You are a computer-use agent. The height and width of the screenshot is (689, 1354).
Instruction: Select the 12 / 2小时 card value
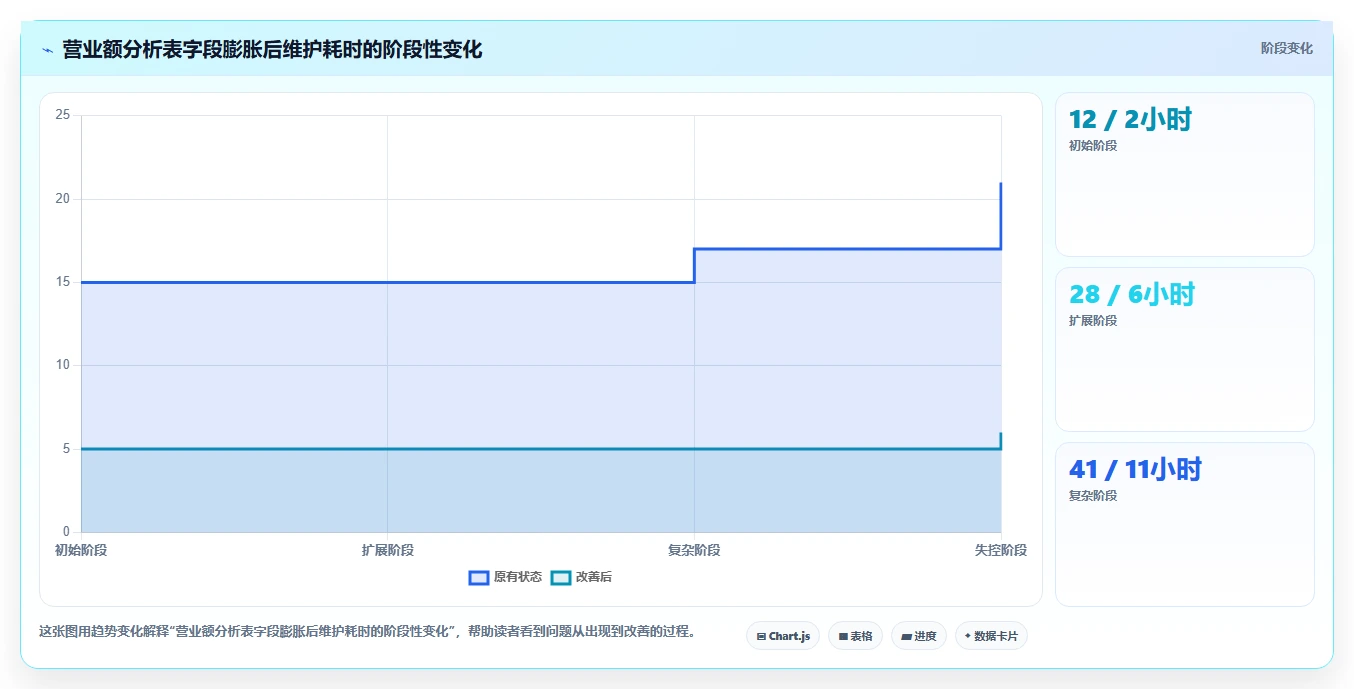pyautogui.click(x=1130, y=120)
